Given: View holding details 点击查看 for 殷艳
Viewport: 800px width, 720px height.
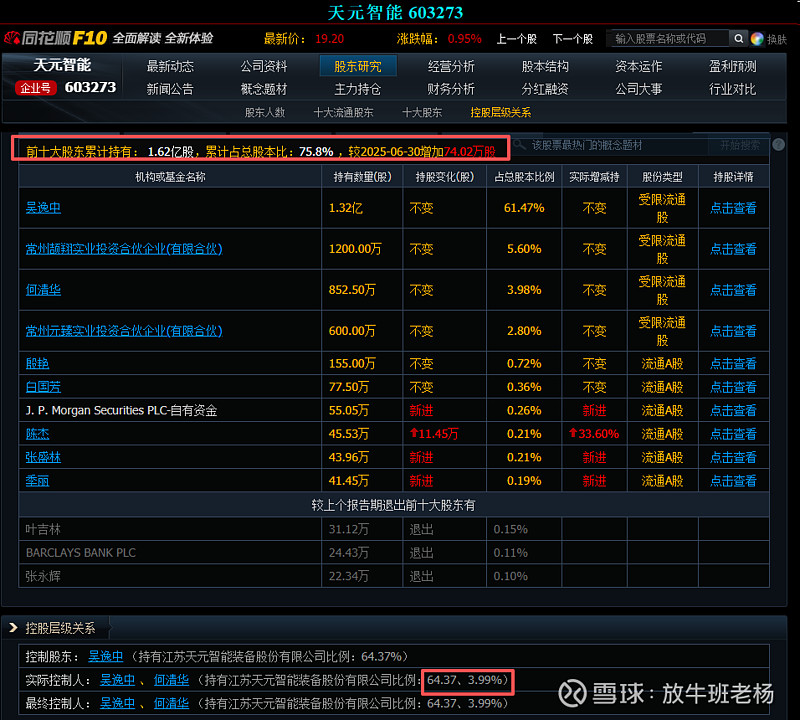Looking at the screenshot, I should pos(733,363).
